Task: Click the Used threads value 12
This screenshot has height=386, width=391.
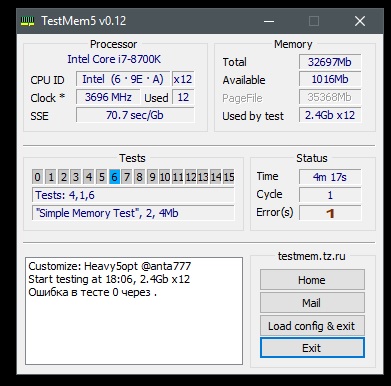Action: (183, 97)
